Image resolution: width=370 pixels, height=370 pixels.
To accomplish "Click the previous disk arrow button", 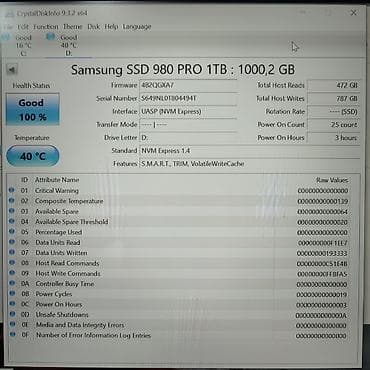I will tap(12, 70).
